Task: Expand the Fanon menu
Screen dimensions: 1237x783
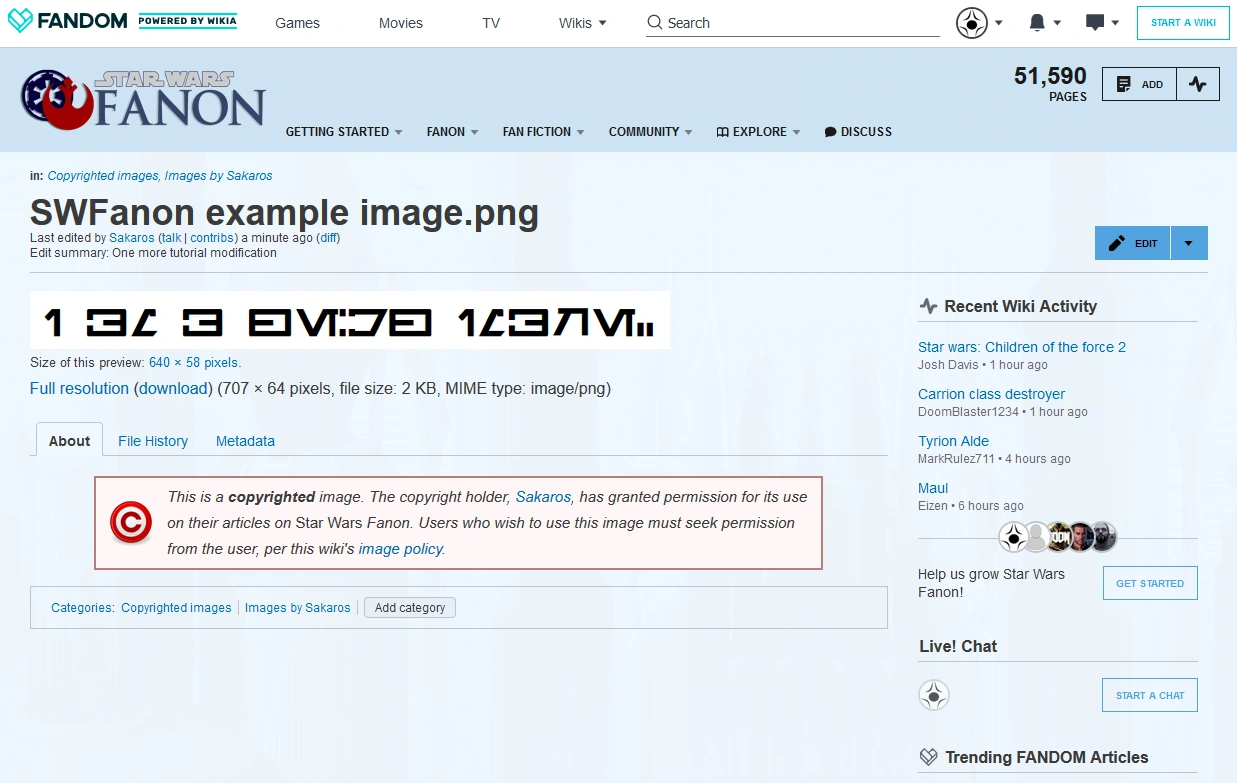Action: (452, 132)
